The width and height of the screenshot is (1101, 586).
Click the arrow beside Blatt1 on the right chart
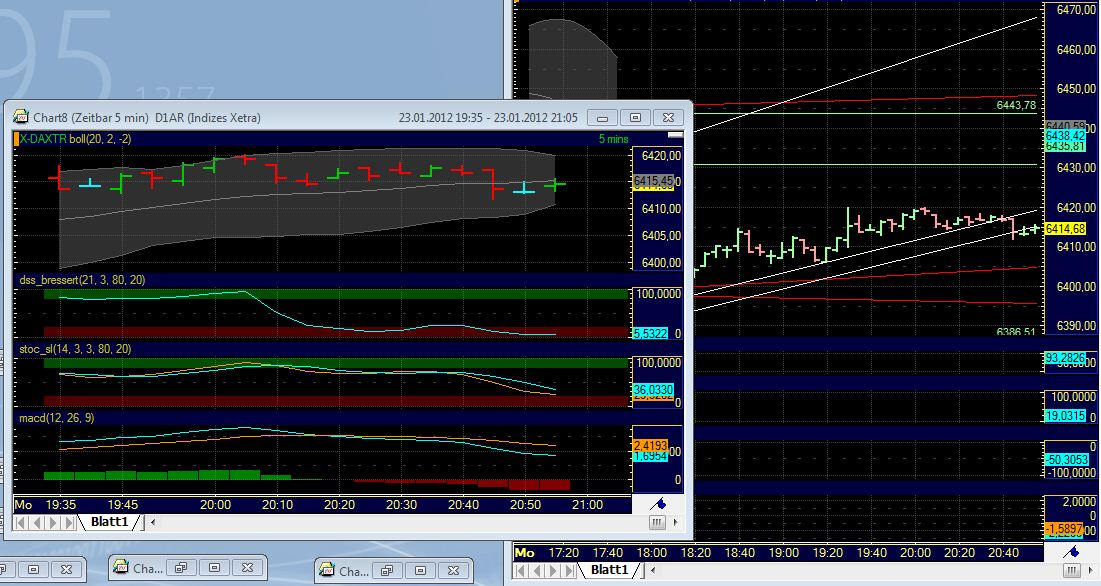point(654,570)
